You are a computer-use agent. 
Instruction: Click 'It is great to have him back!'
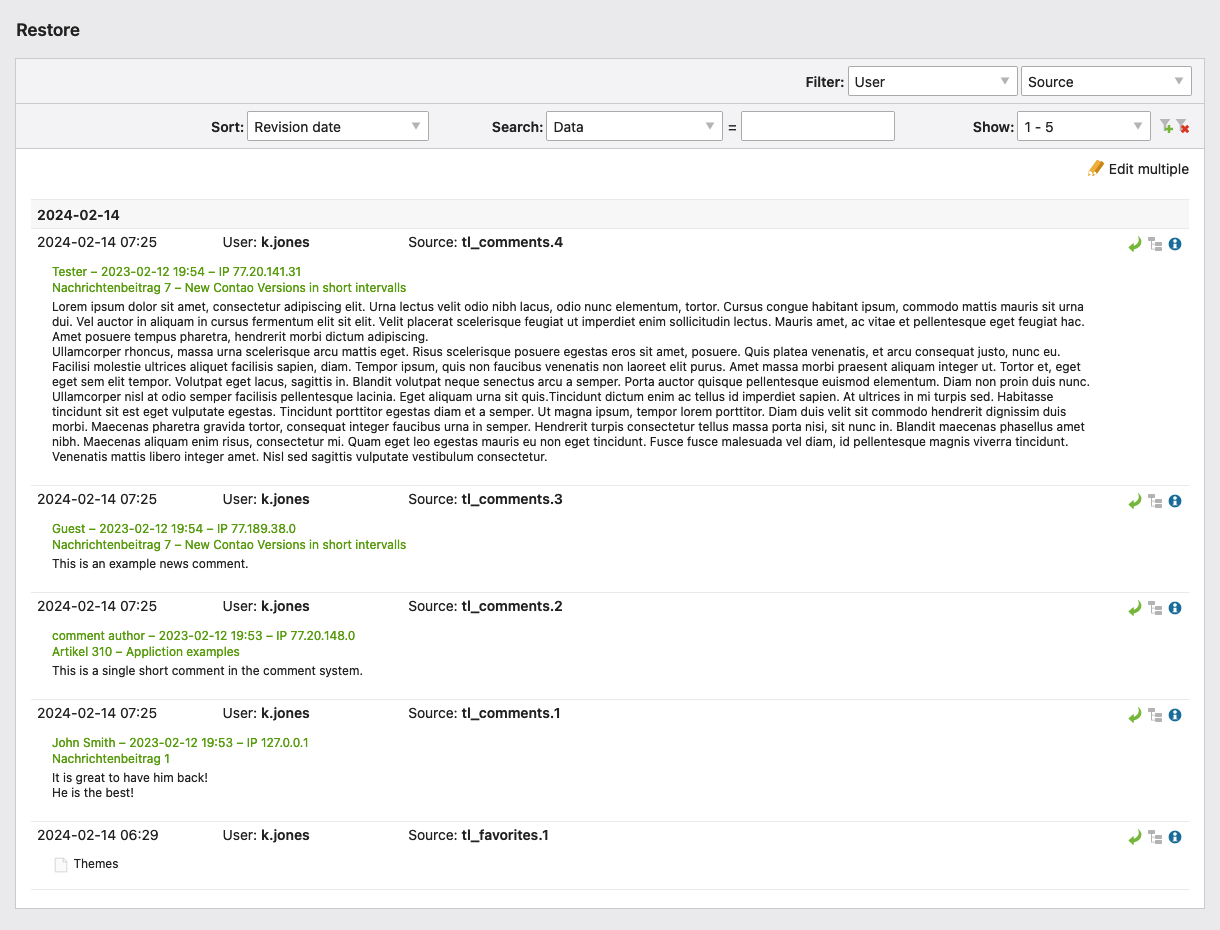tap(130, 778)
